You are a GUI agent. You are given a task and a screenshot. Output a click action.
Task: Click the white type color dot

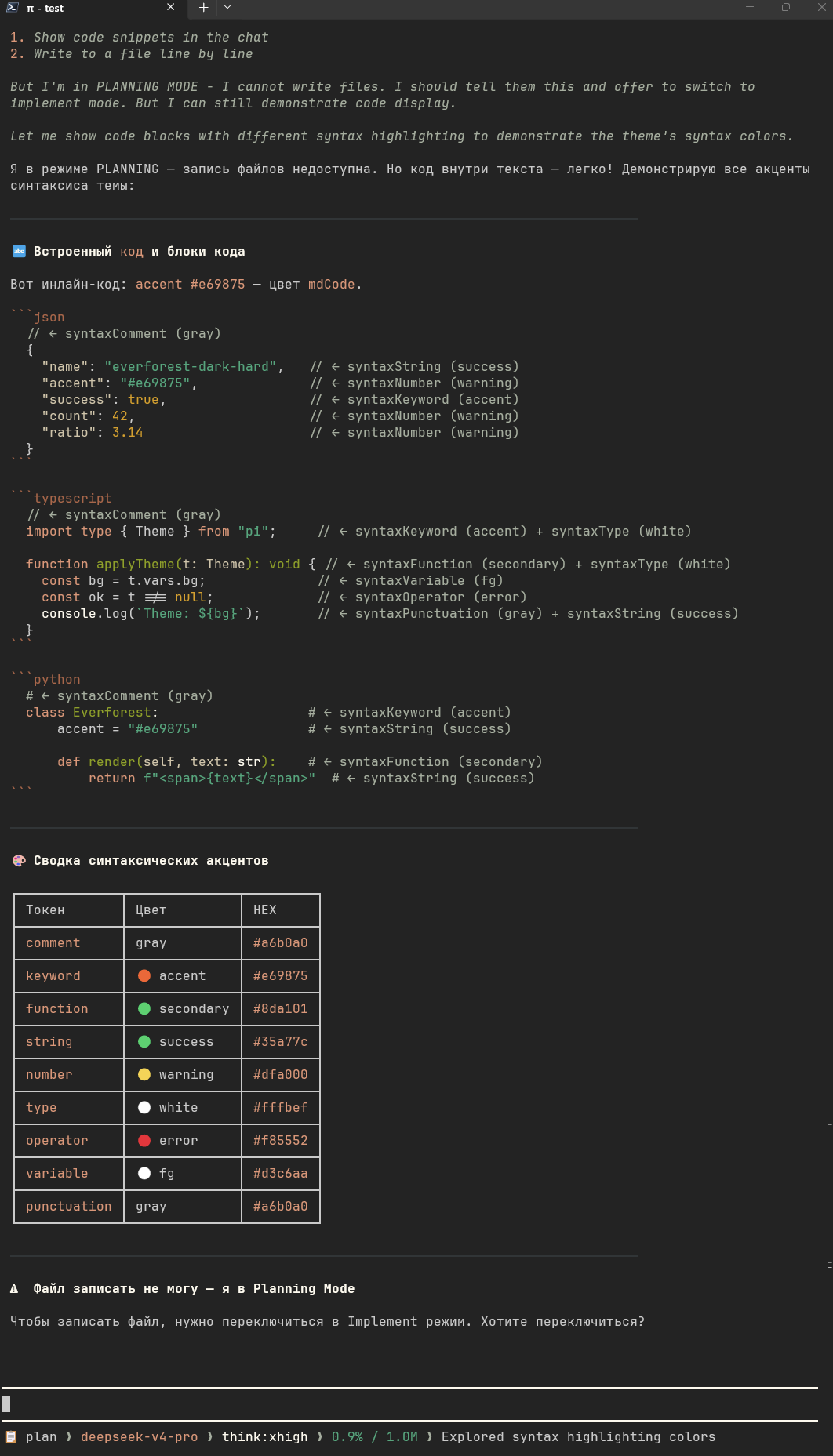coord(144,1107)
